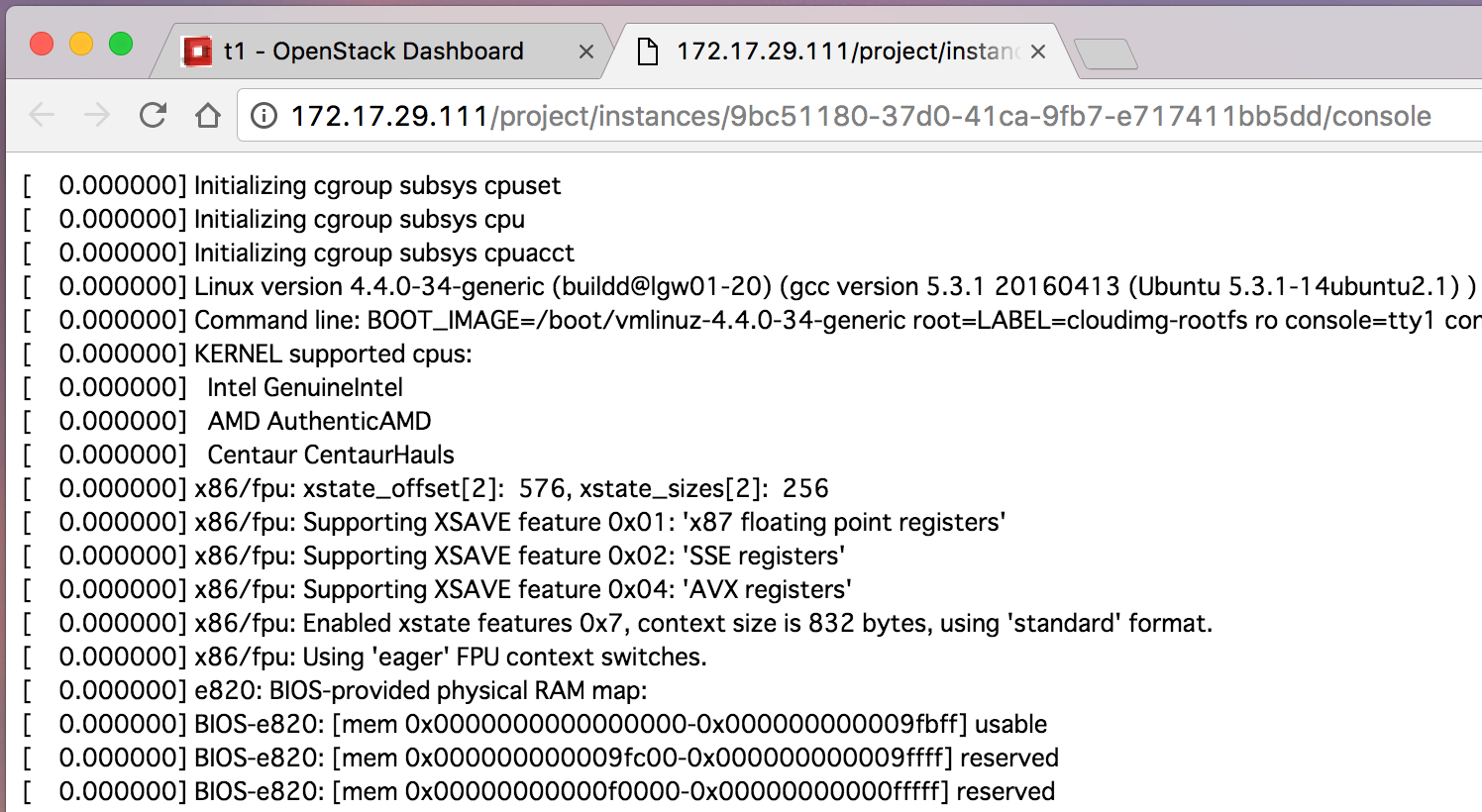
Task: Open a new browser tab
Action: pos(1106,53)
